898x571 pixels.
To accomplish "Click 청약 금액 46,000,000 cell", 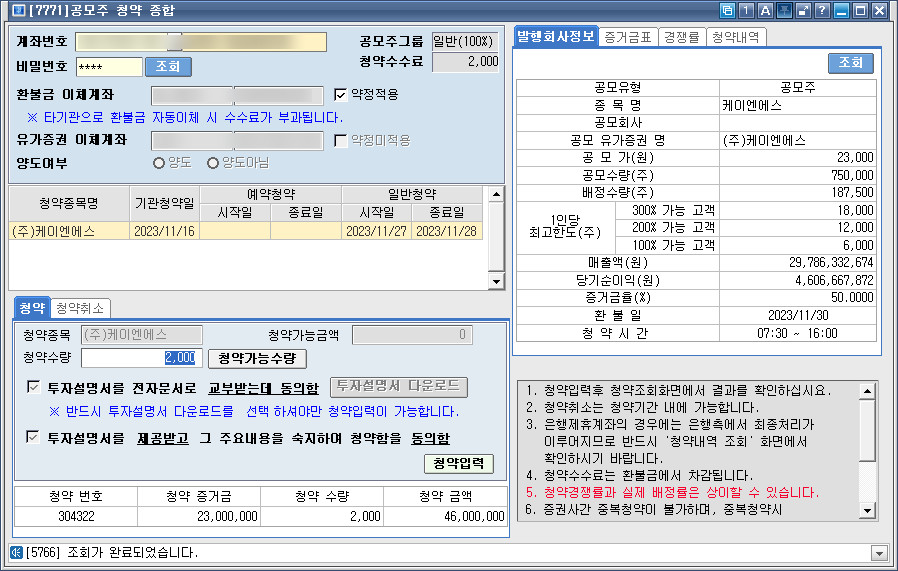I will [x=446, y=516].
